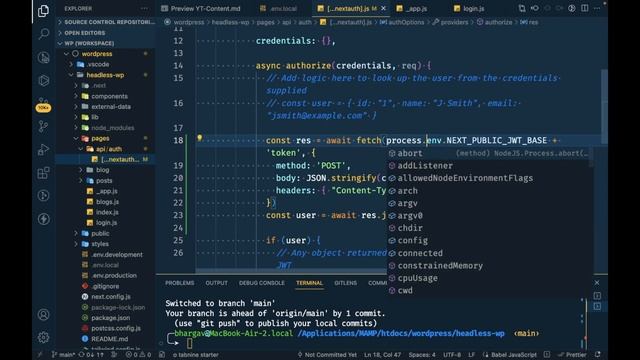Click Babel JavaScript language mode
The width and height of the screenshot is (640, 360).
pyautogui.click(x=510, y=355)
